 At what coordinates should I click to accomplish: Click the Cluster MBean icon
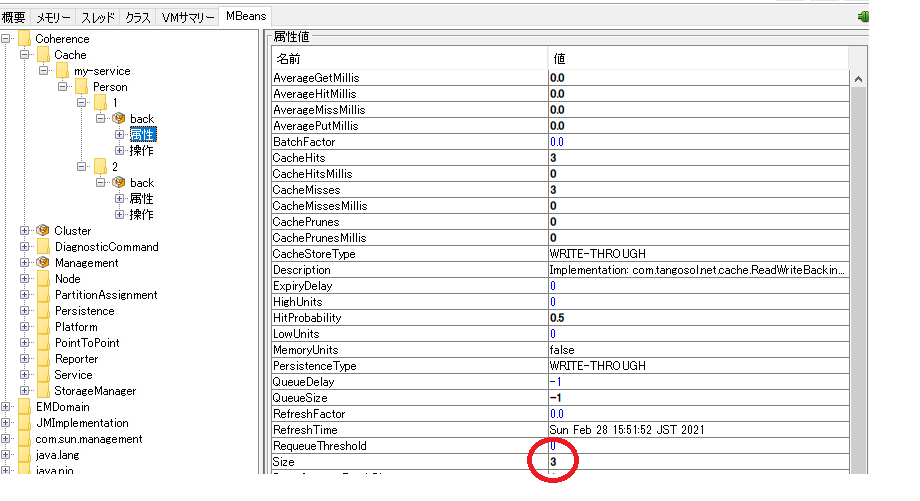[x=43, y=231]
